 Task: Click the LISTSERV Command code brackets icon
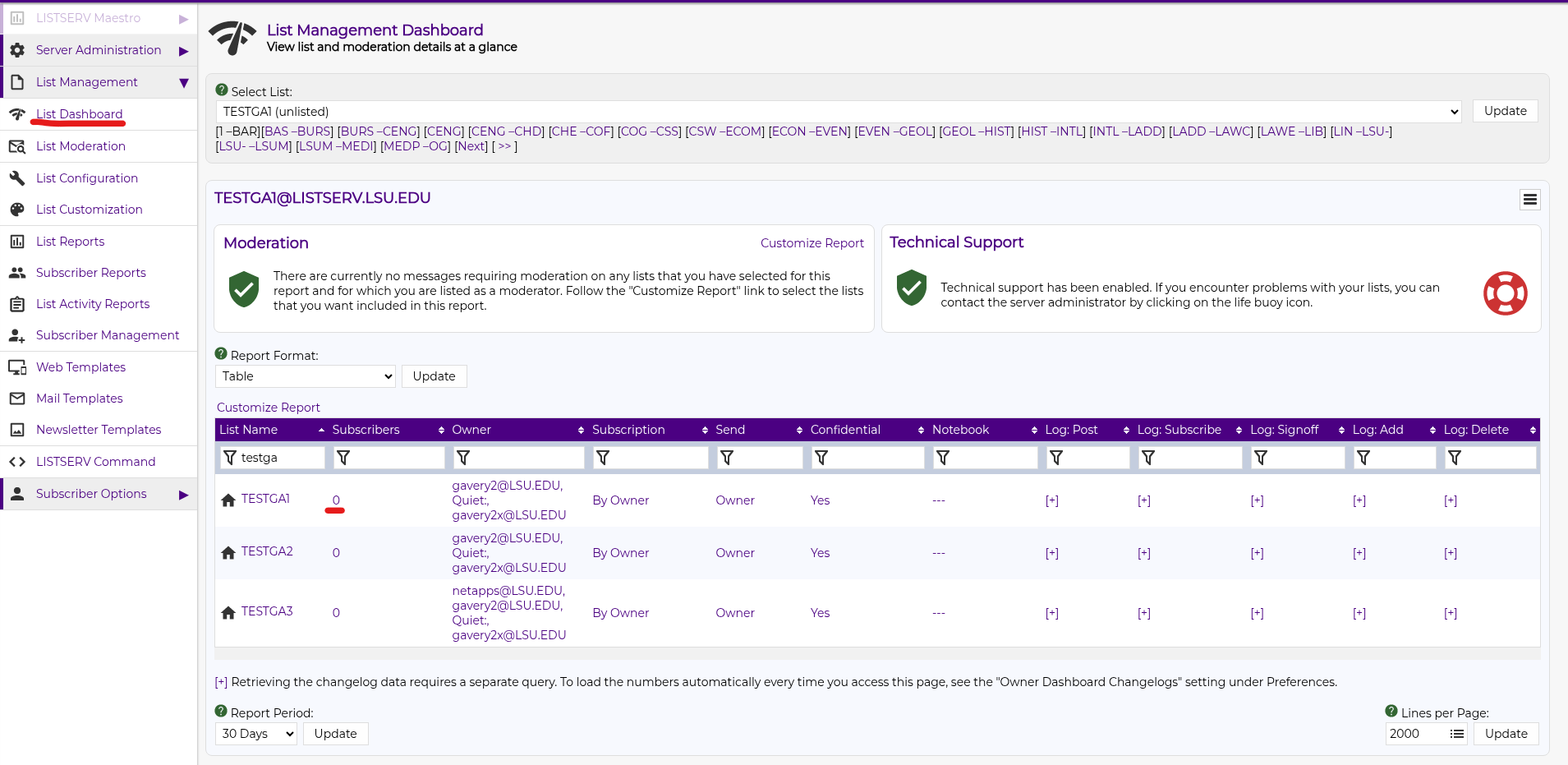click(18, 461)
